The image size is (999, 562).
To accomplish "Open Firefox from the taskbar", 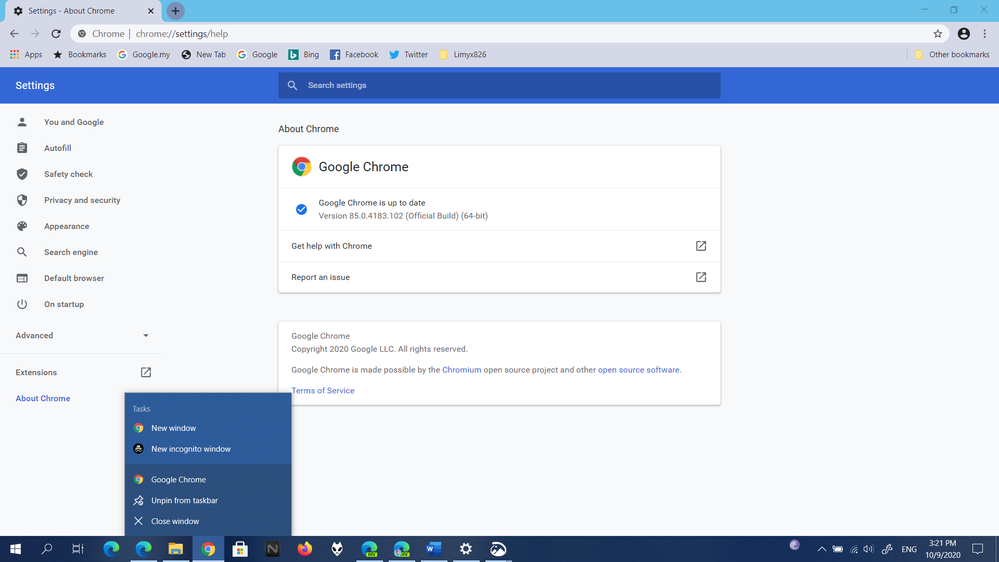I will coord(305,549).
